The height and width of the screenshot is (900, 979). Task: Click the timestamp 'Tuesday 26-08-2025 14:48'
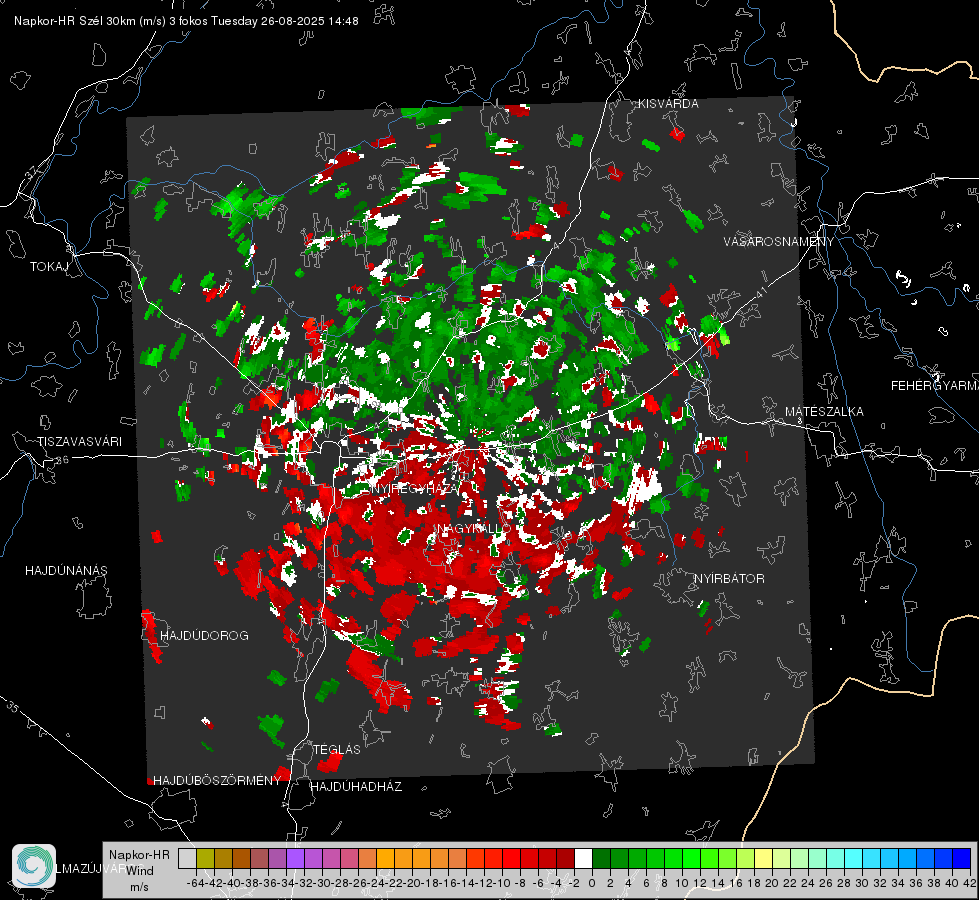click(285, 21)
